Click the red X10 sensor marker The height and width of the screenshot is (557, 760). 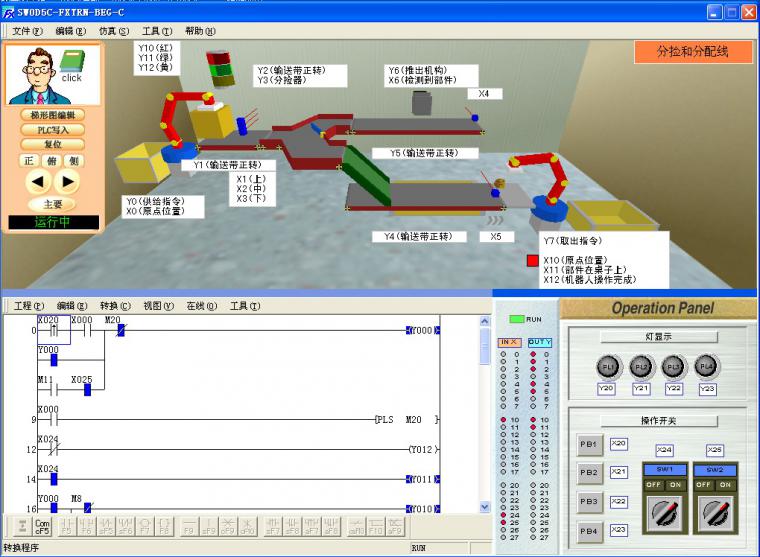click(x=533, y=261)
